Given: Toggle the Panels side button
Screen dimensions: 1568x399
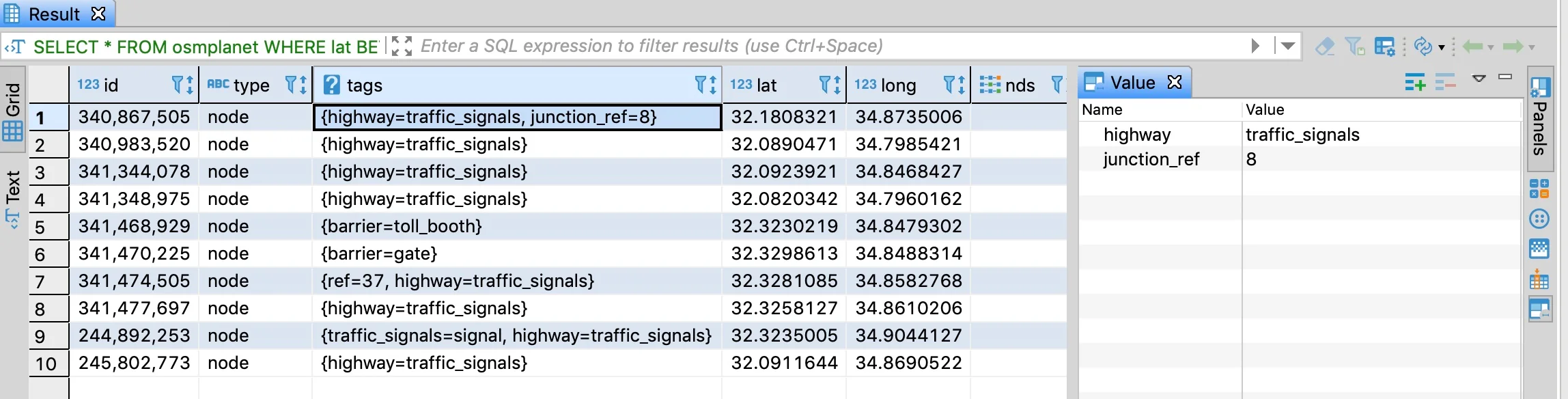Looking at the screenshot, I should 1540,118.
